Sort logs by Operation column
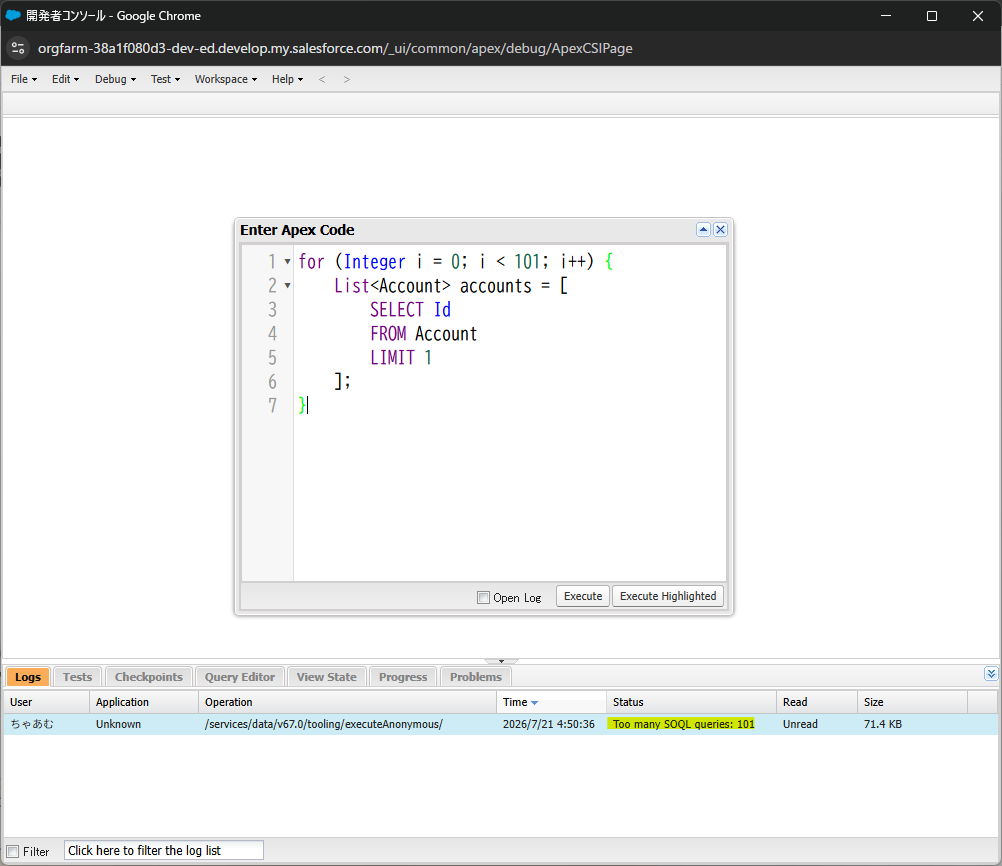1002x866 pixels. (x=347, y=702)
